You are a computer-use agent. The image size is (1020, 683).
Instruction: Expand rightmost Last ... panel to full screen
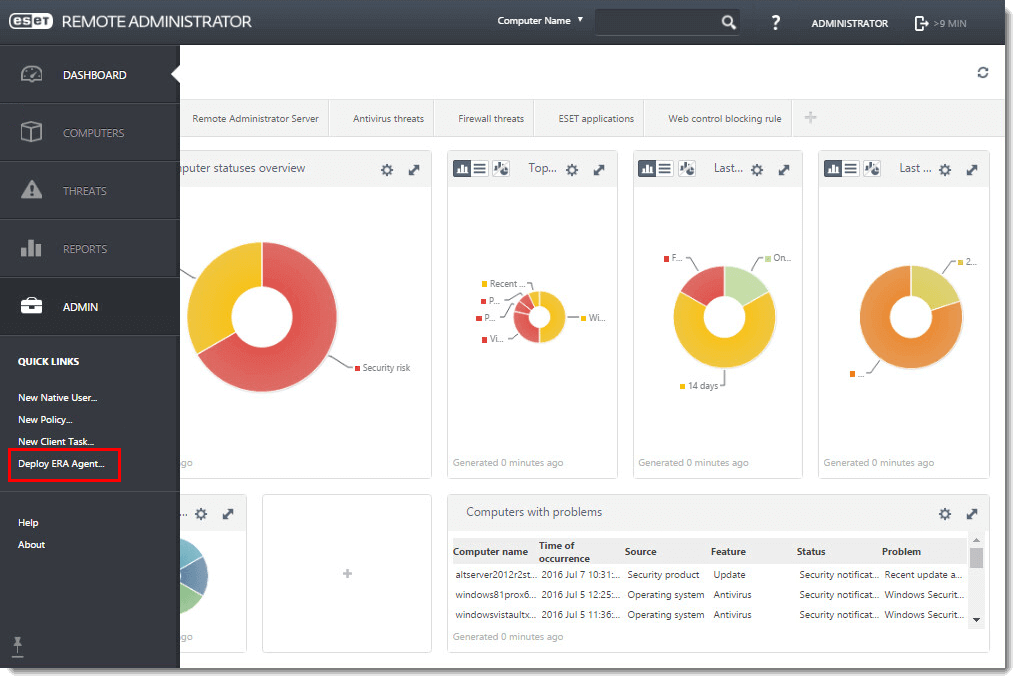pyautogui.click(x=972, y=170)
